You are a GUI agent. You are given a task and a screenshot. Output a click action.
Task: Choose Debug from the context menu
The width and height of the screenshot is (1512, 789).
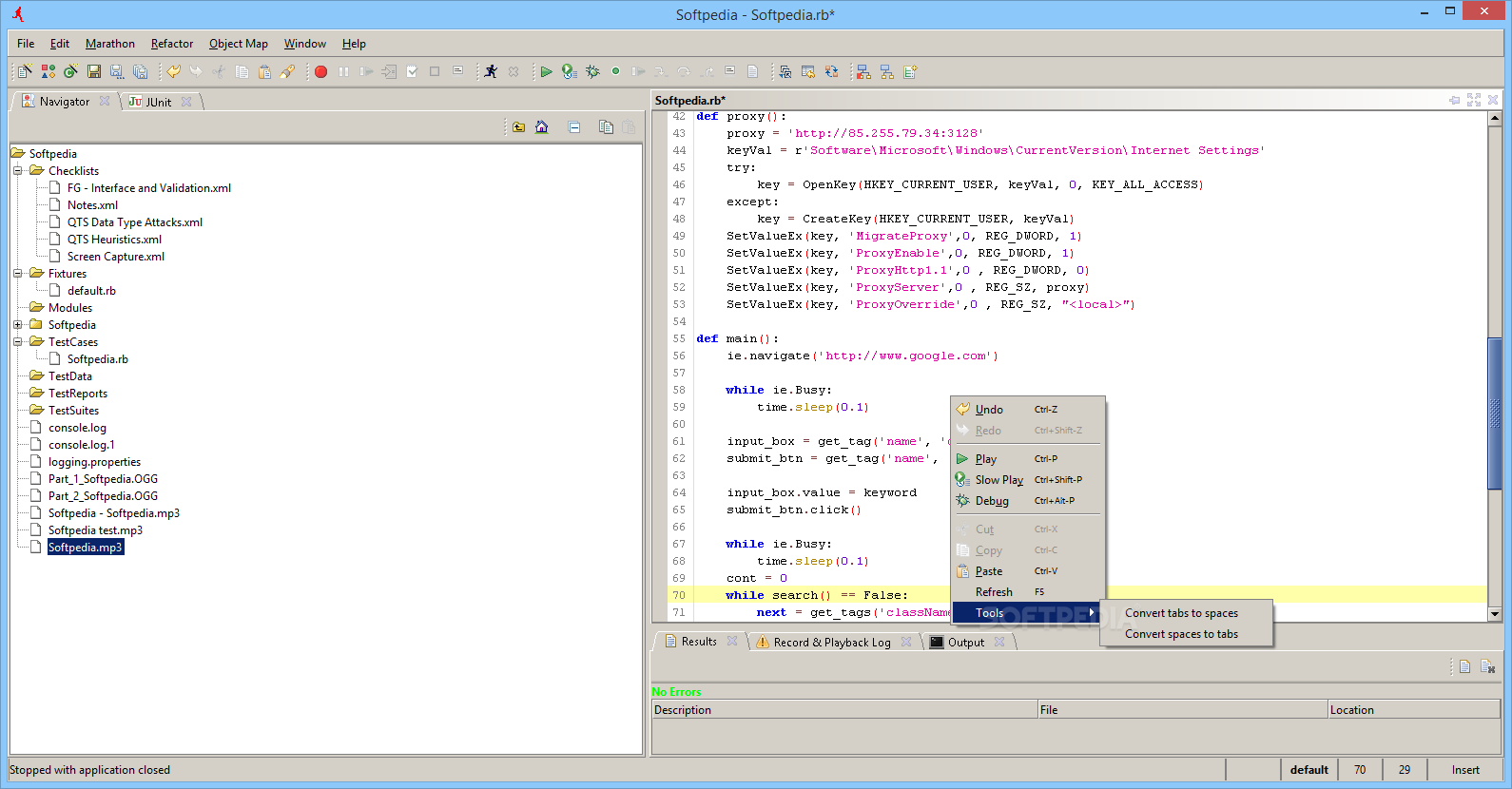[1028, 501]
